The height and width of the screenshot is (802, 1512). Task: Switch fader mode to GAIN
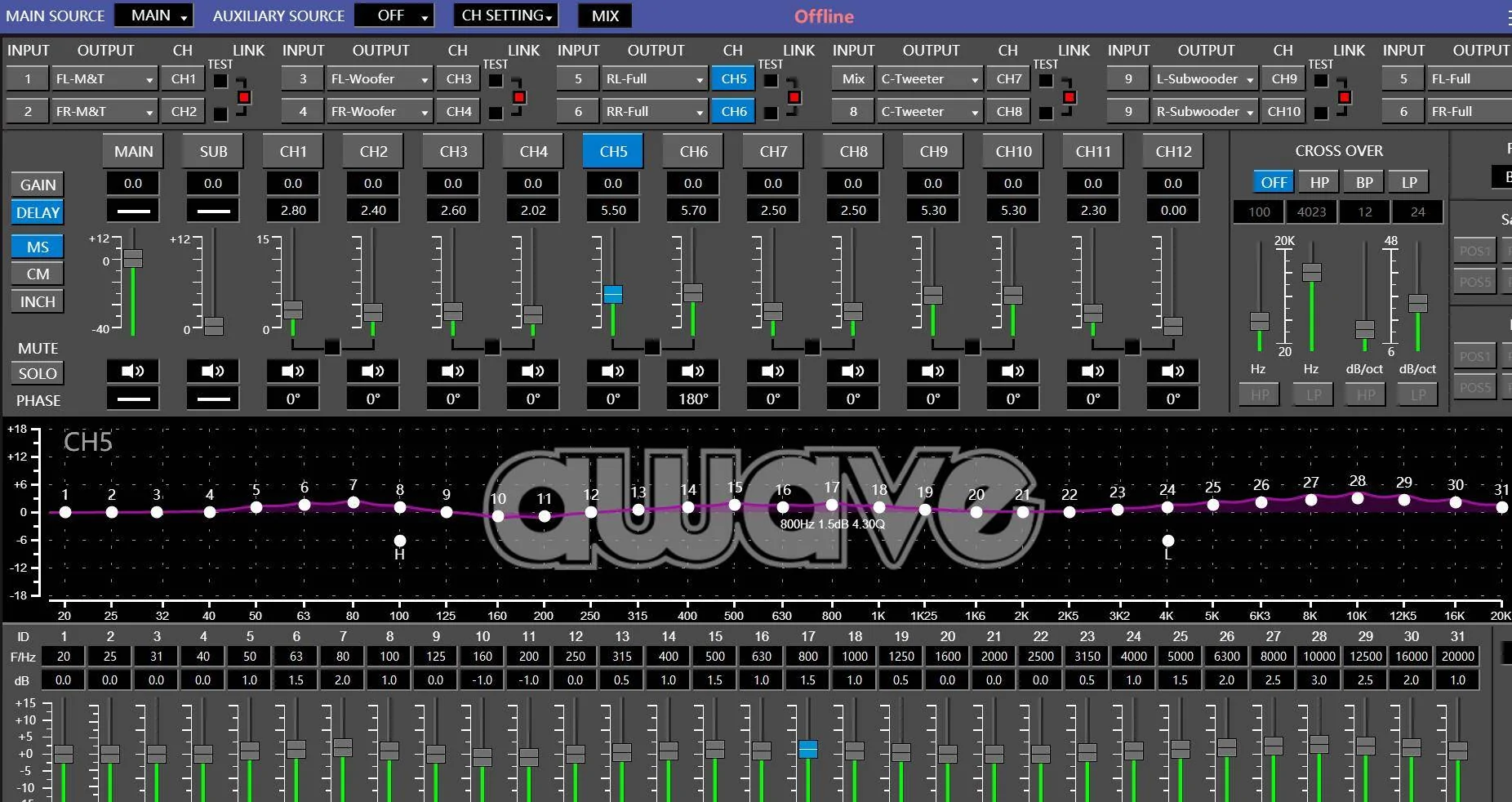(38, 185)
